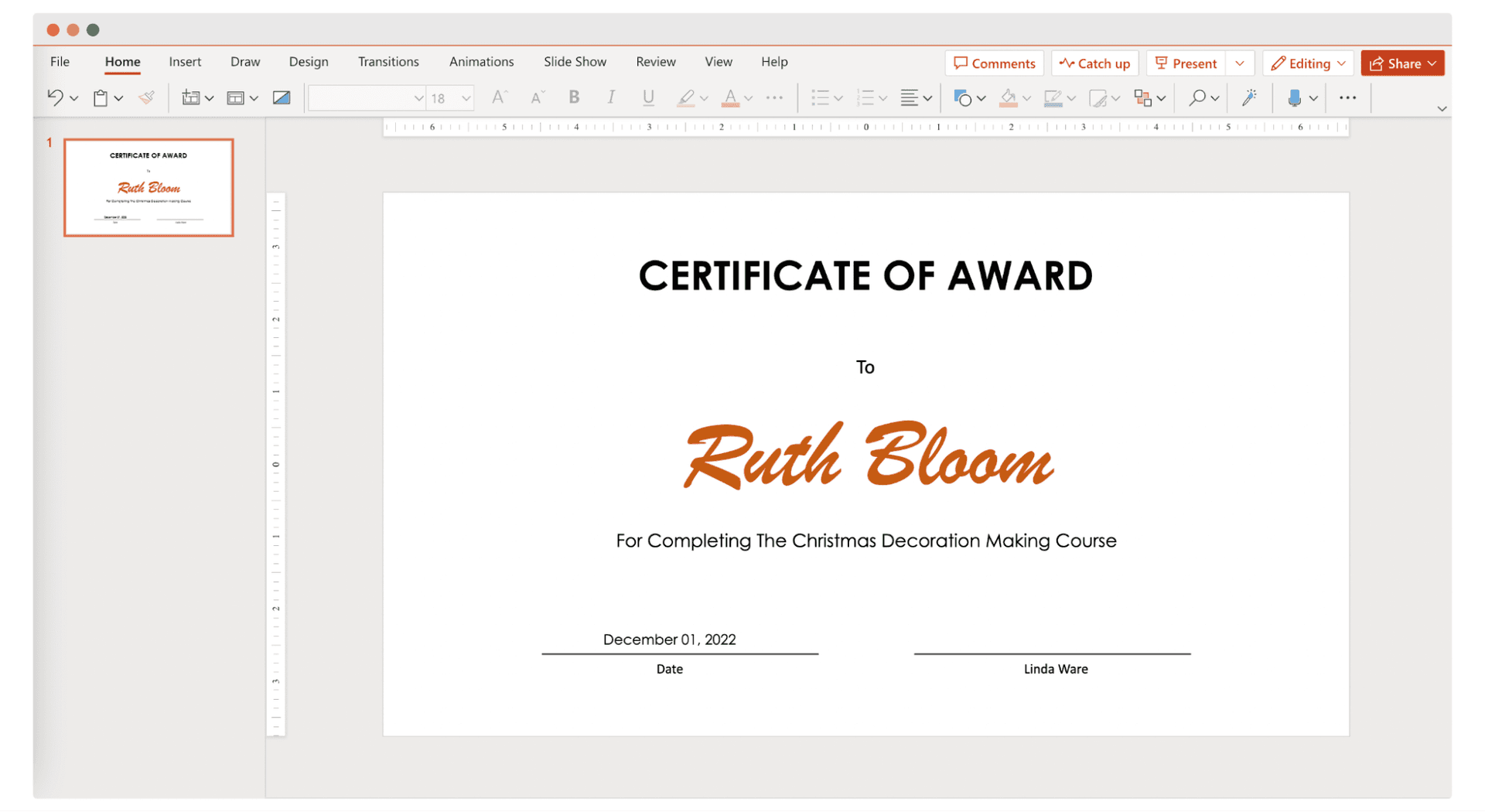Image resolution: width=1485 pixels, height=812 pixels.
Task: Toggle Bold formatting
Action: click(574, 97)
